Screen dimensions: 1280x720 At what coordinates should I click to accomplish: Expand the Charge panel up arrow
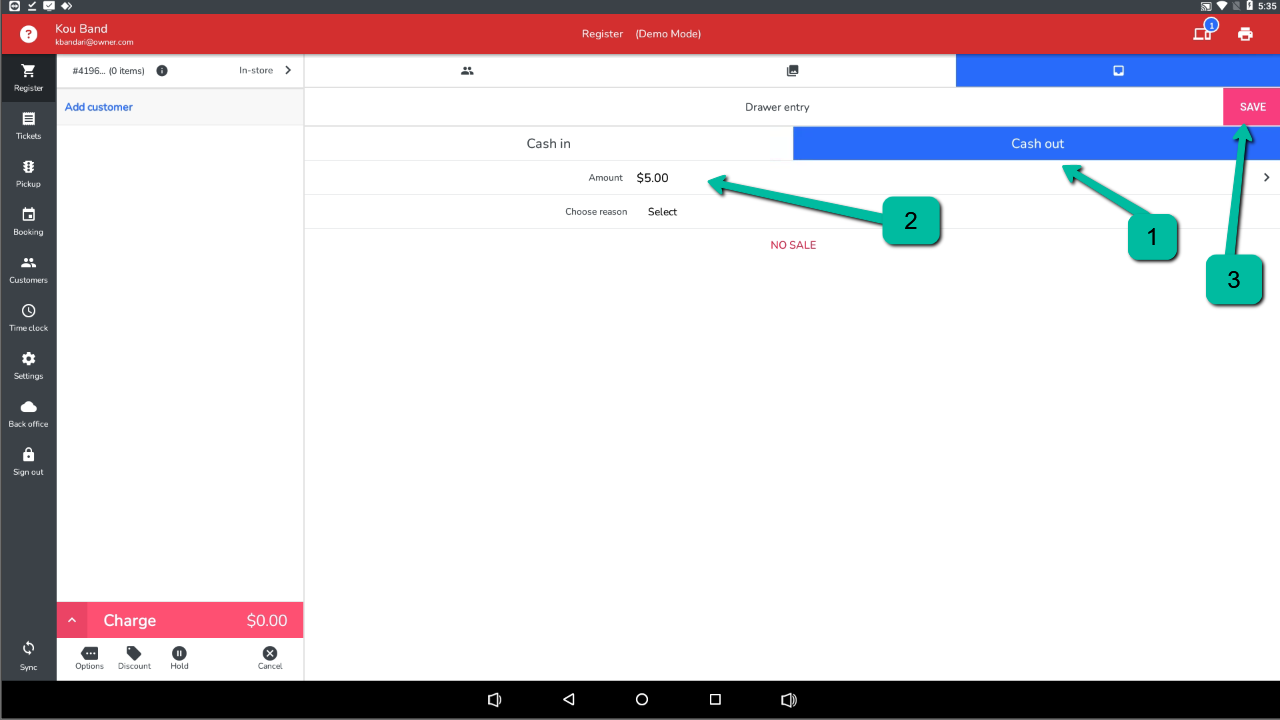[x=72, y=621]
